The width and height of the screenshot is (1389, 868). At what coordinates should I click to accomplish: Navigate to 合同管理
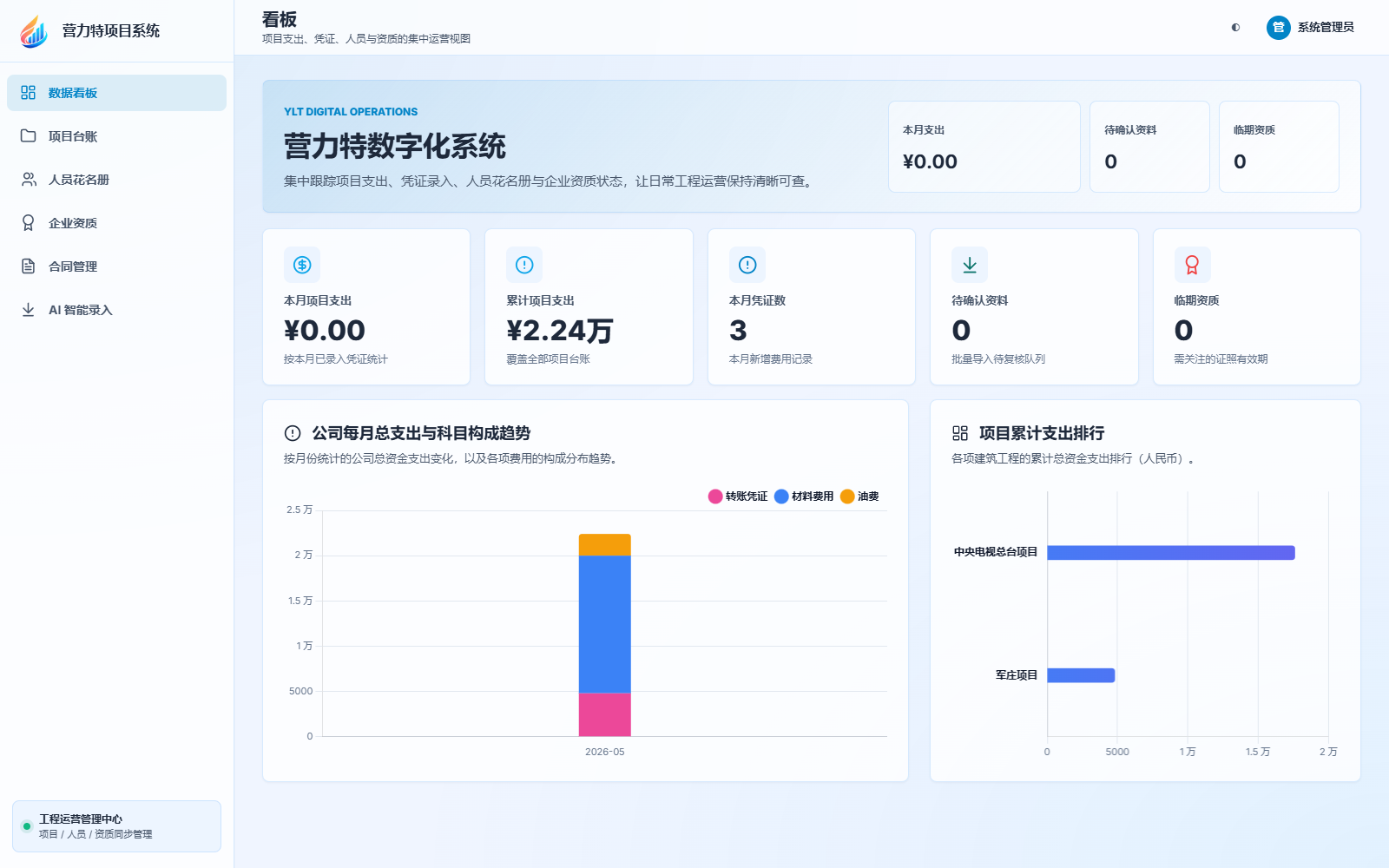[x=116, y=266]
